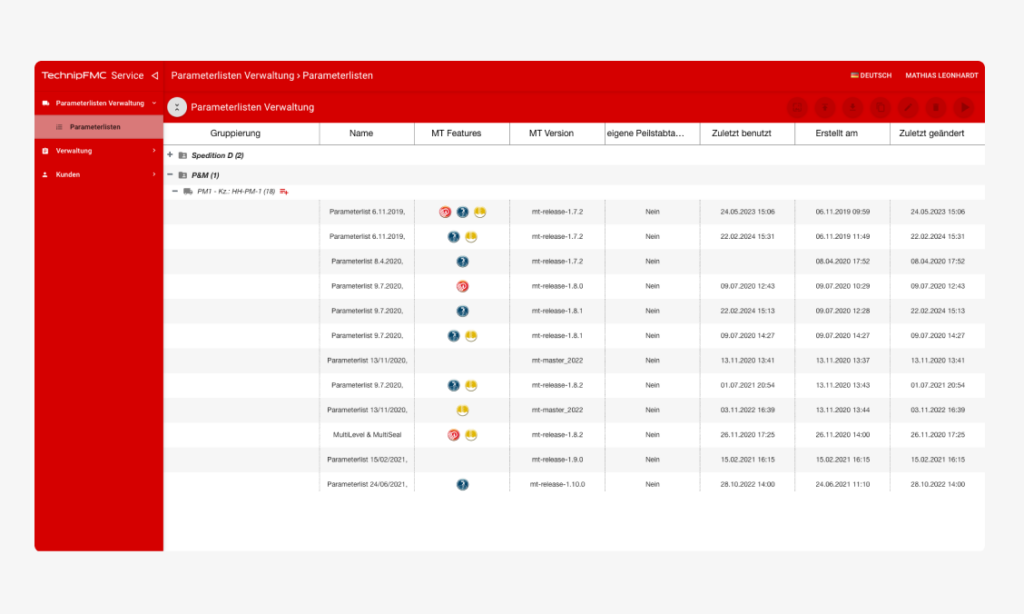This screenshot has height=614, width=1024.
Task: Click the first toolbar icon left of upload
Action: [x=797, y=108]
